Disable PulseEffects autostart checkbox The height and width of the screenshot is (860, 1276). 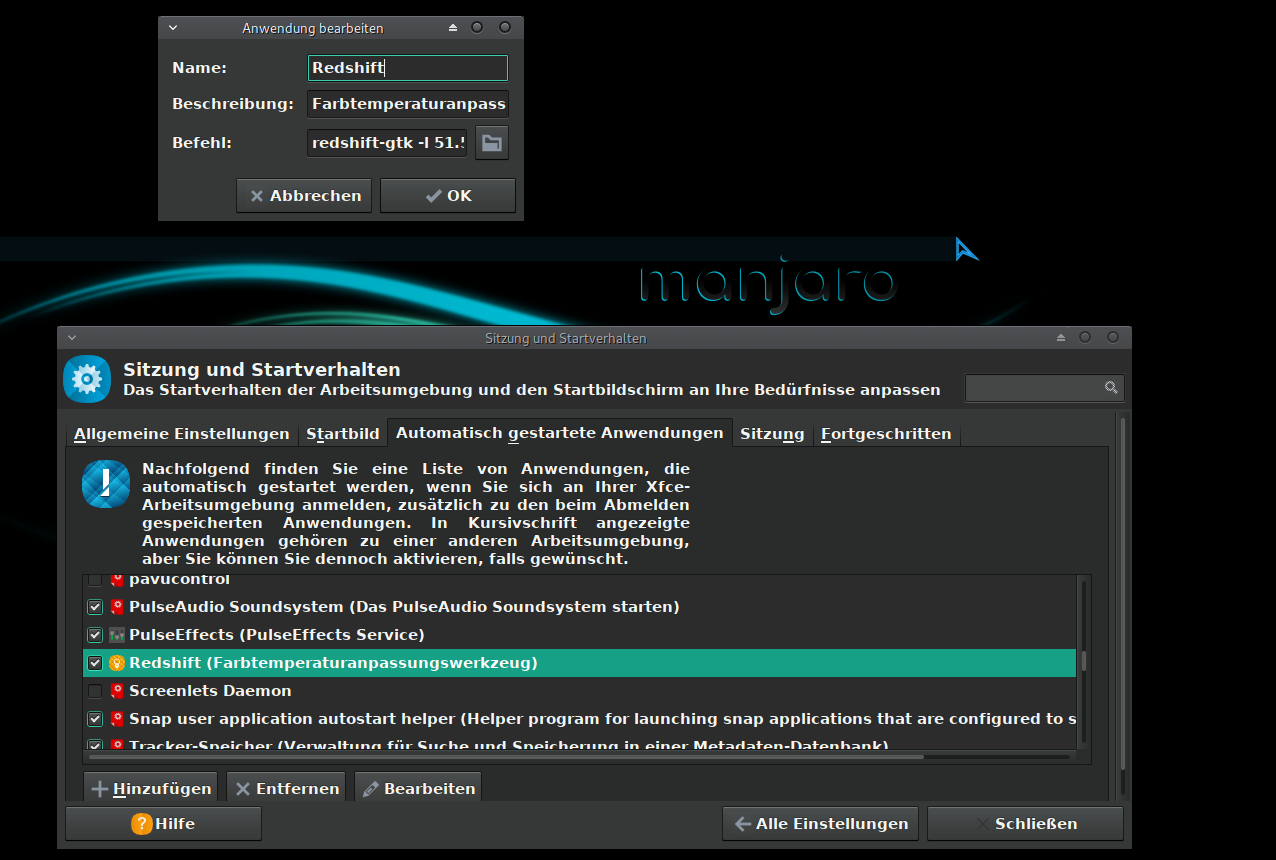tap(95, 635)
